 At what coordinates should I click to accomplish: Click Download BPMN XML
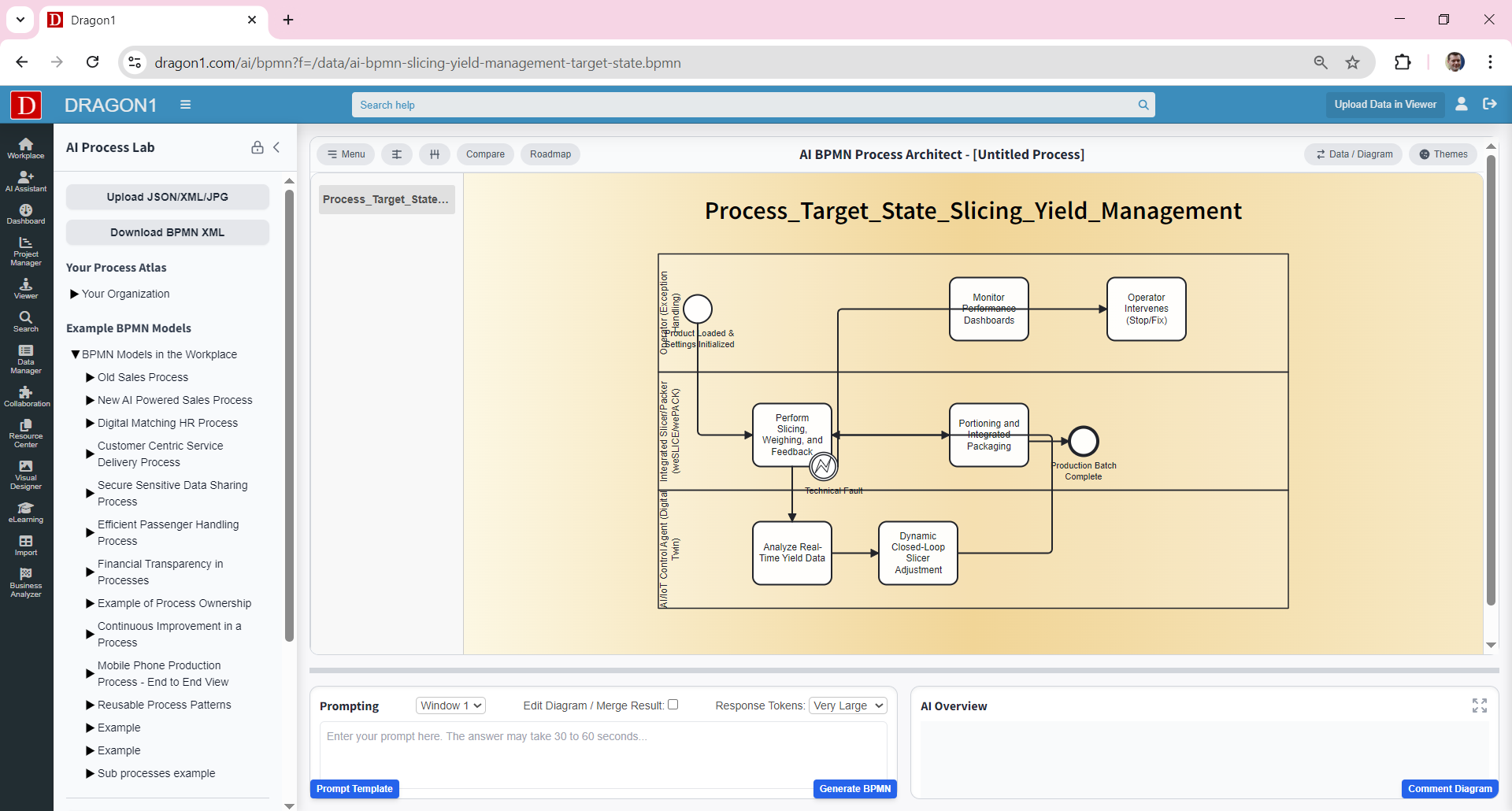click(x=167, y=232)
